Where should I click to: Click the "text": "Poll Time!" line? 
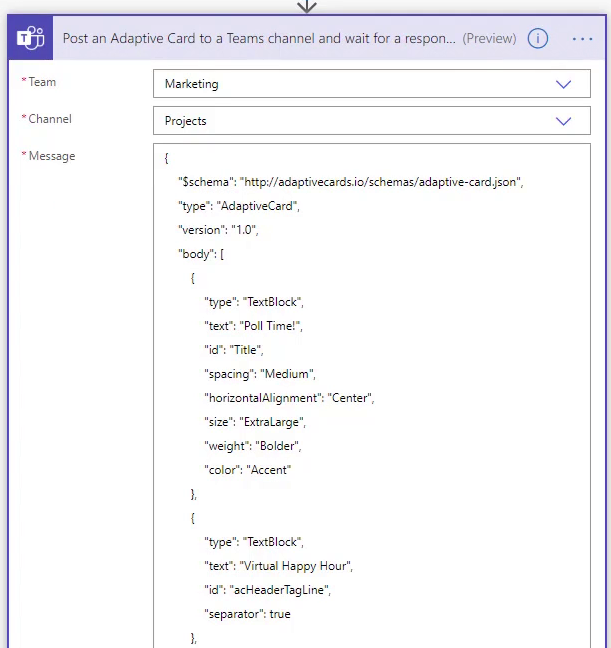[253, 326]
